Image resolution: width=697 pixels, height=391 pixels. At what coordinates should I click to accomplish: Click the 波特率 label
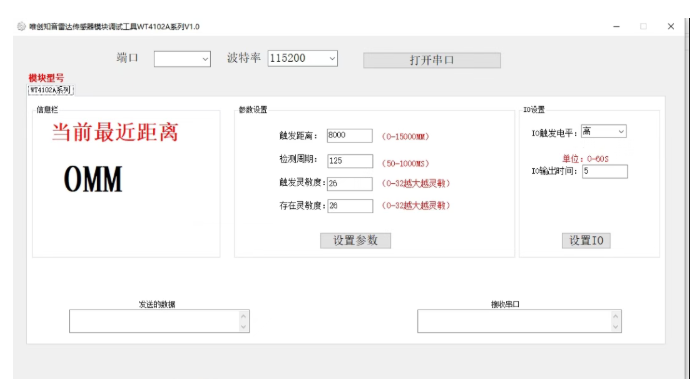point(244,58)
